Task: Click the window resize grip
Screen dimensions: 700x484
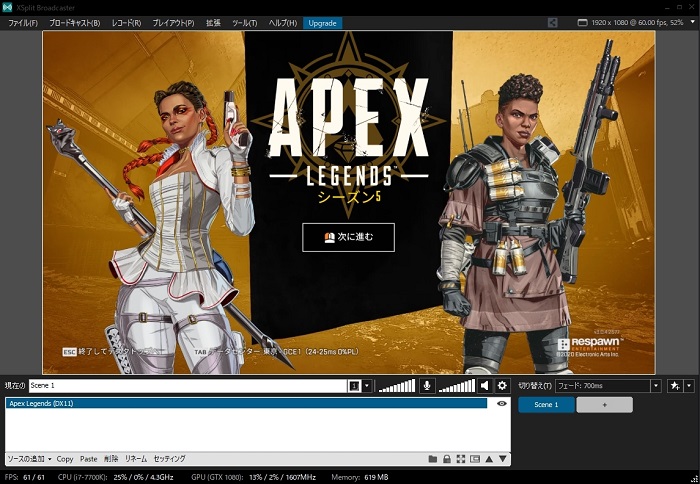Action: pyautogui.click(x=696, y=480)
